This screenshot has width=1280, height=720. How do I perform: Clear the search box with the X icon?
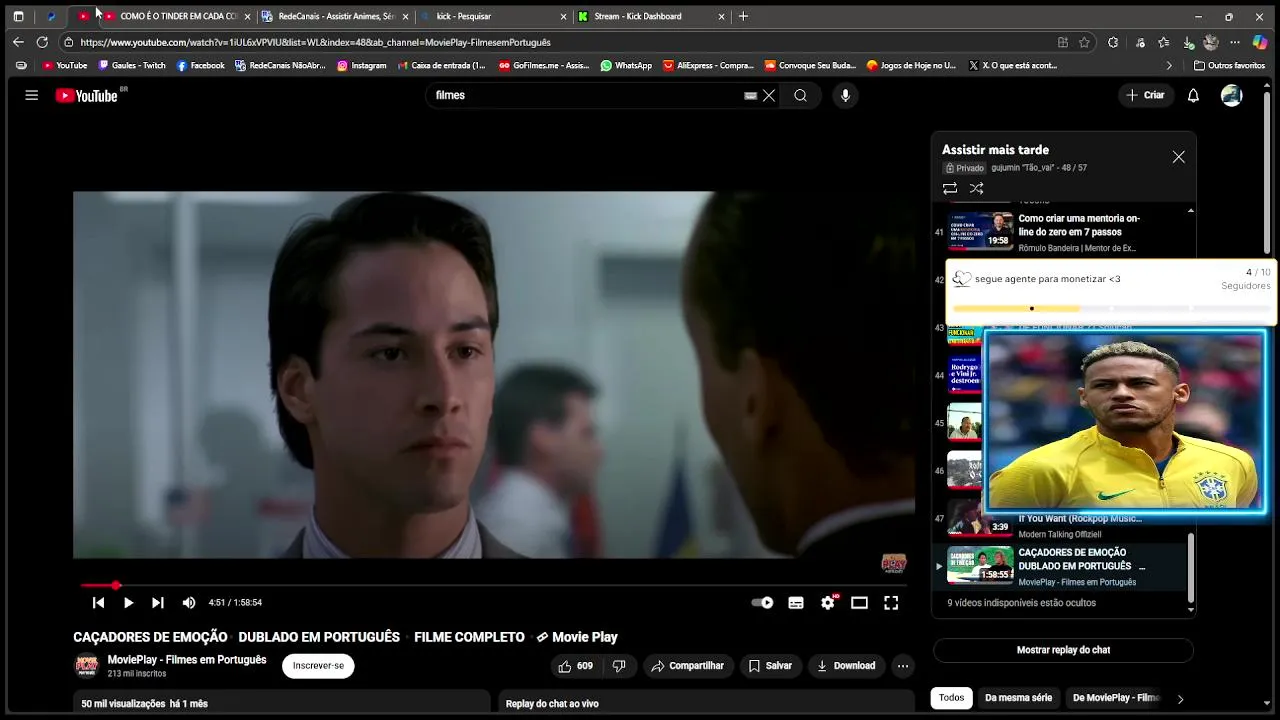pyautogui.click(x=769, y=95)
